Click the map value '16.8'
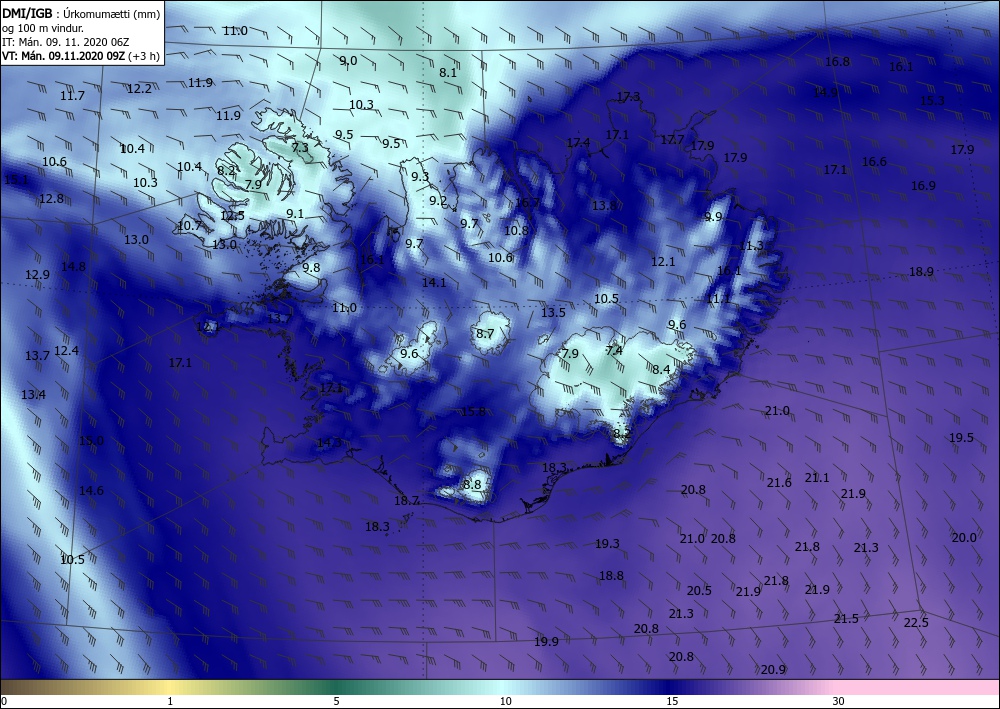1000x709 pixels. [x=837, y=62]
